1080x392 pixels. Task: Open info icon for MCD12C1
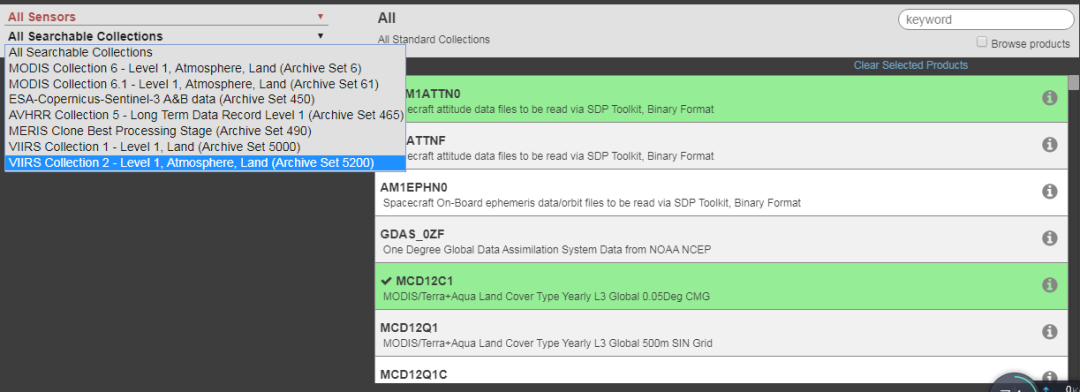(1049, 285)
